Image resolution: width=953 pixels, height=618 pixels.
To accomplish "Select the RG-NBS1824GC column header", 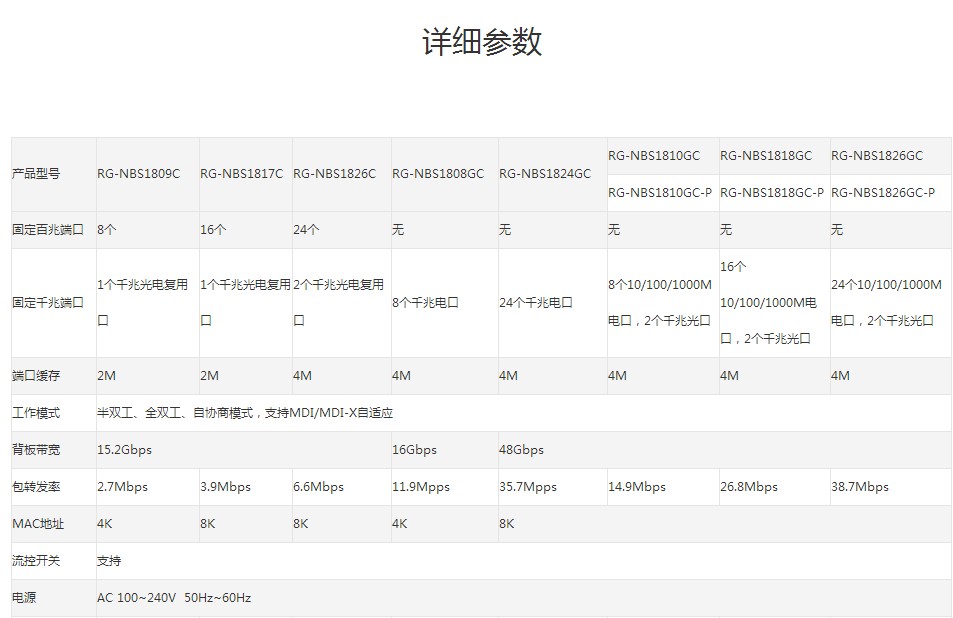I will click(x=544, y=174).
